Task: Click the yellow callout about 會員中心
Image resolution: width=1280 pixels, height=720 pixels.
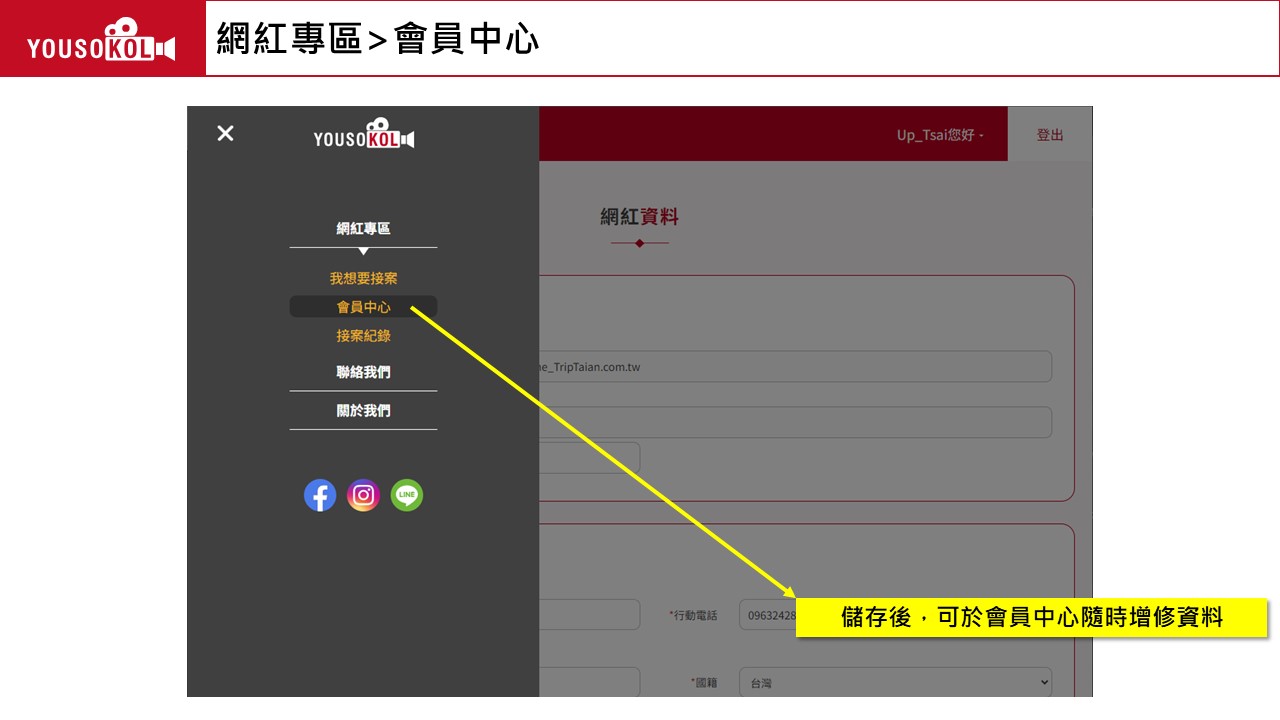Action: pos(1031,618)
